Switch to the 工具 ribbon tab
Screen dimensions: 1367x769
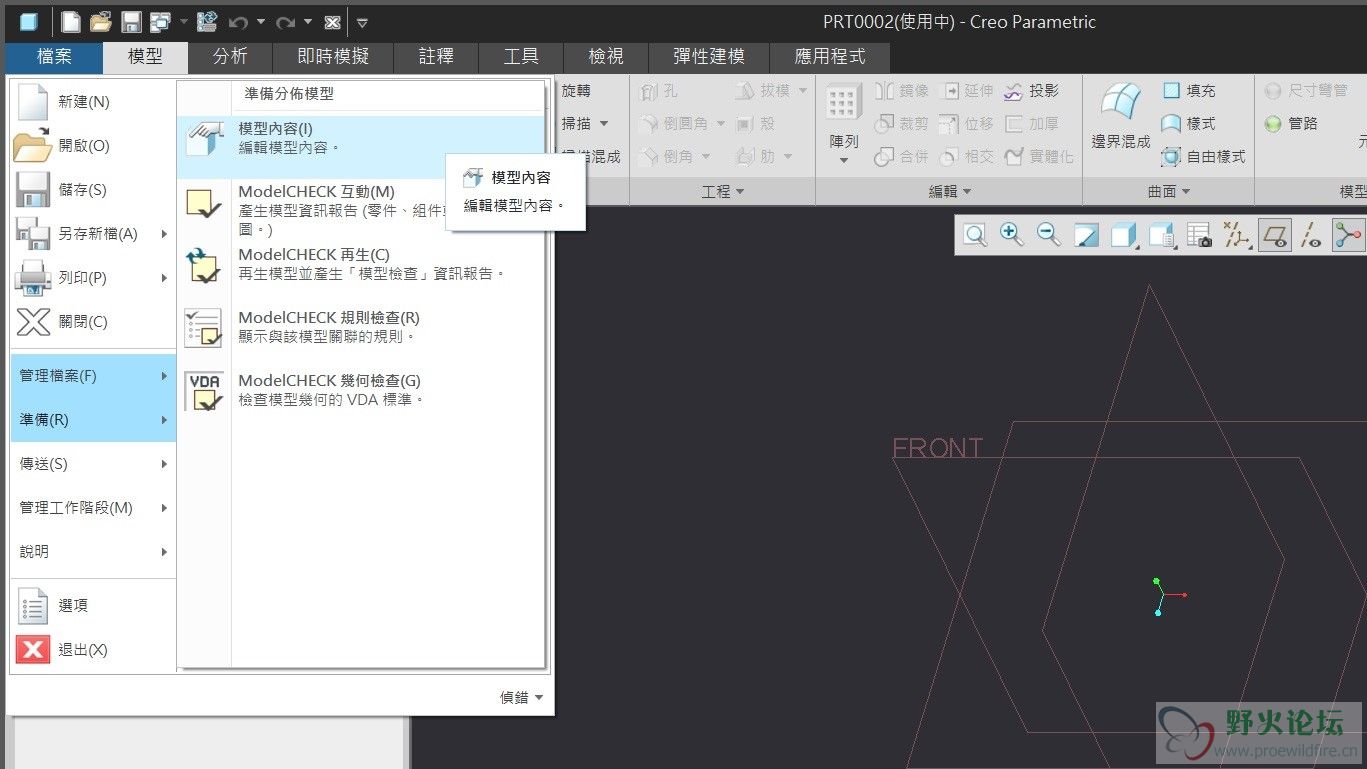click(521, 57)
